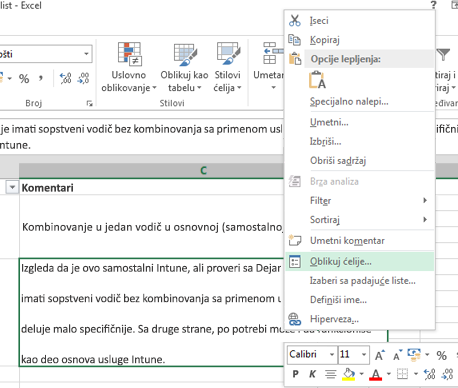The height and width of the screenshot is (388, 458).
Task: Select cell starting with Kombinovanje u jedan vodič
Action: click(151, 227)
